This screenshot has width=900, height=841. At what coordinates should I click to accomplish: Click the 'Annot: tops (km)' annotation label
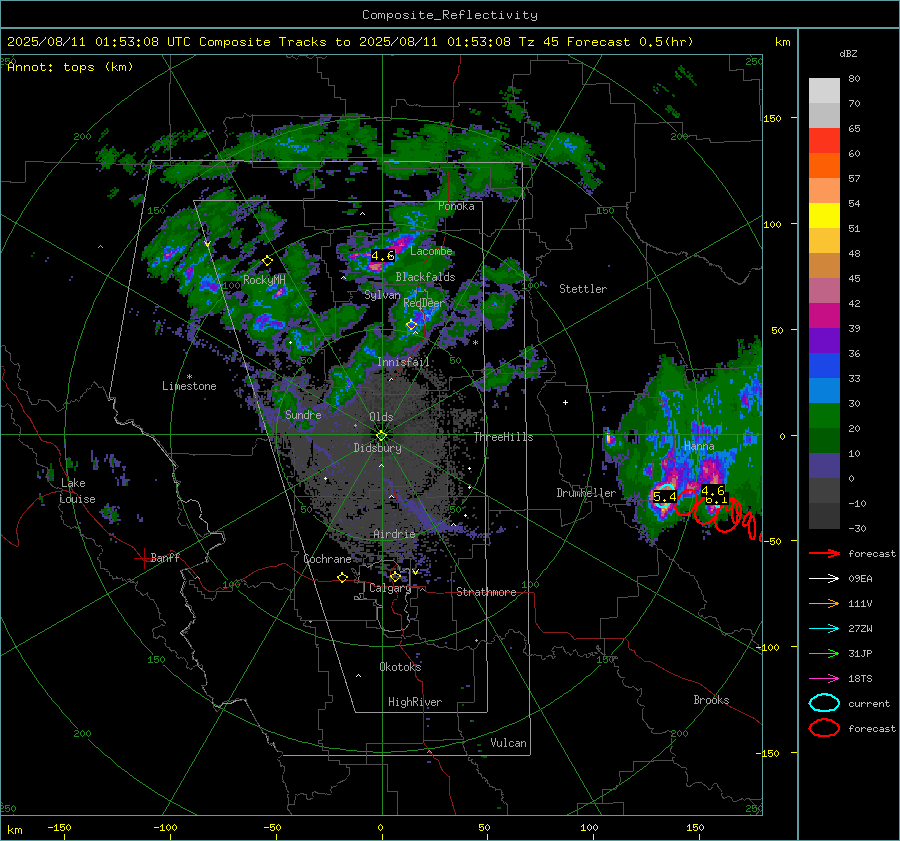tap(70, 67)
